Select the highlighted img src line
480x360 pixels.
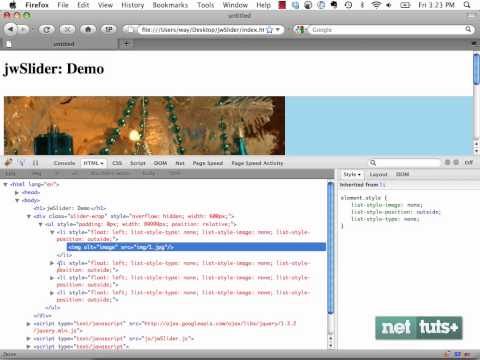pyautogui.click(x=196, y=247)
